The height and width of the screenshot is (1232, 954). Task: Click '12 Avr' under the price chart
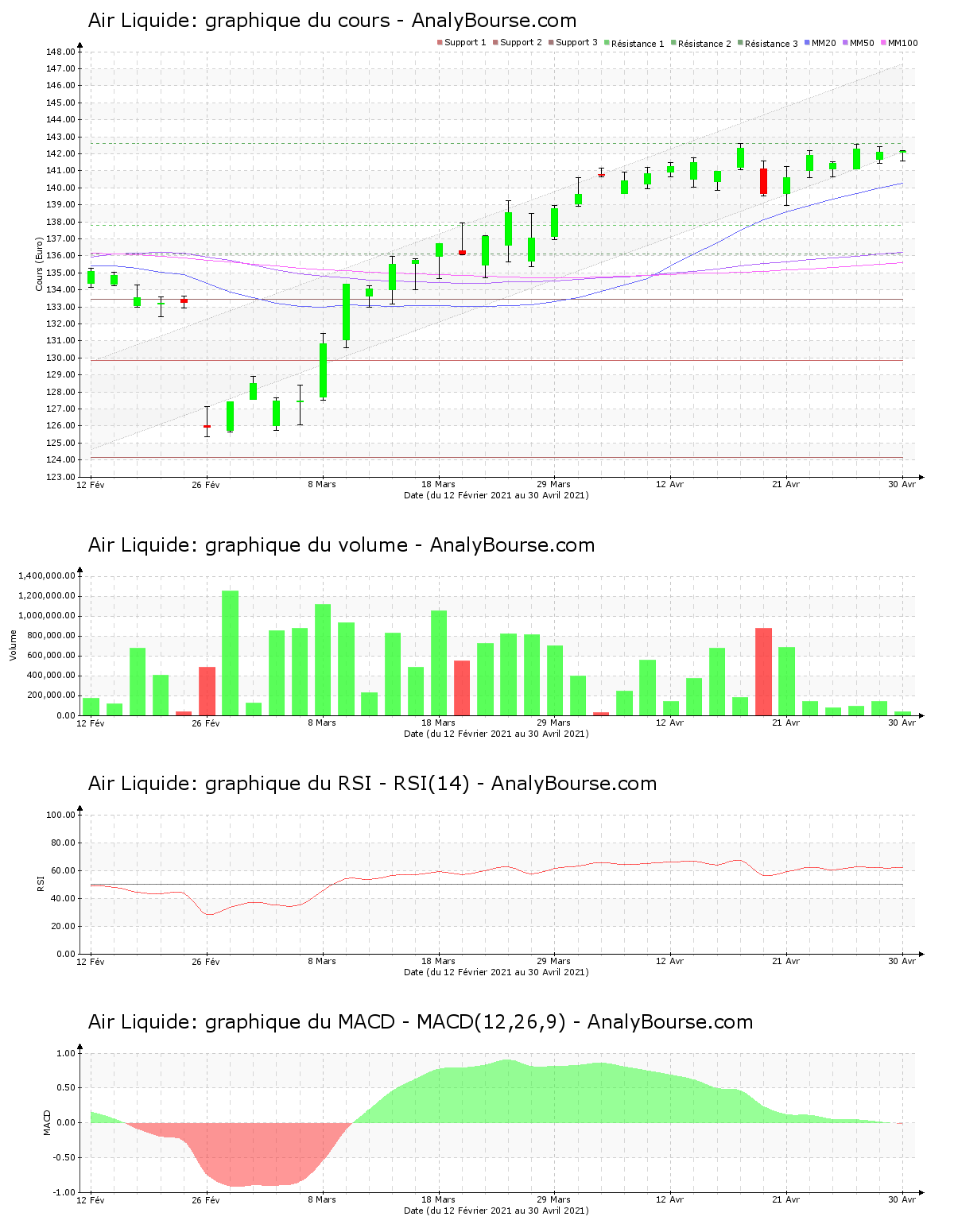(x=670, y=484)
